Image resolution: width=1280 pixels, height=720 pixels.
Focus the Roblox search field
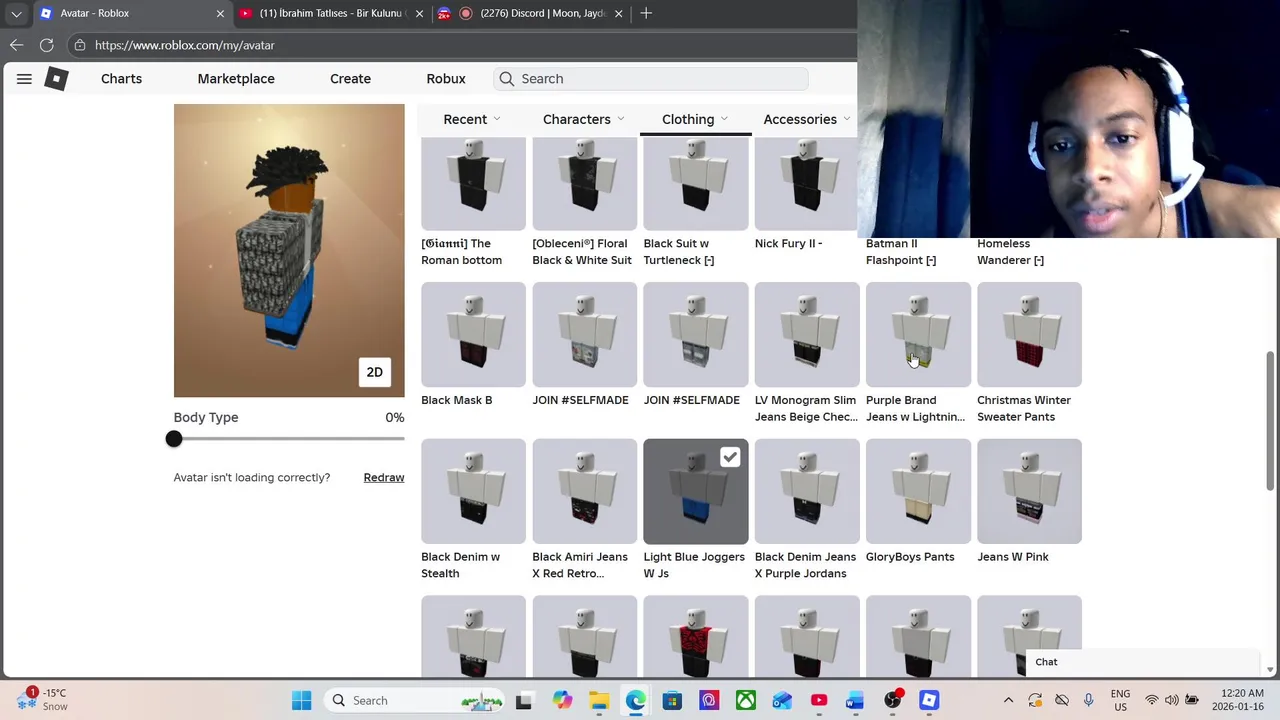(x=650, y=79)
